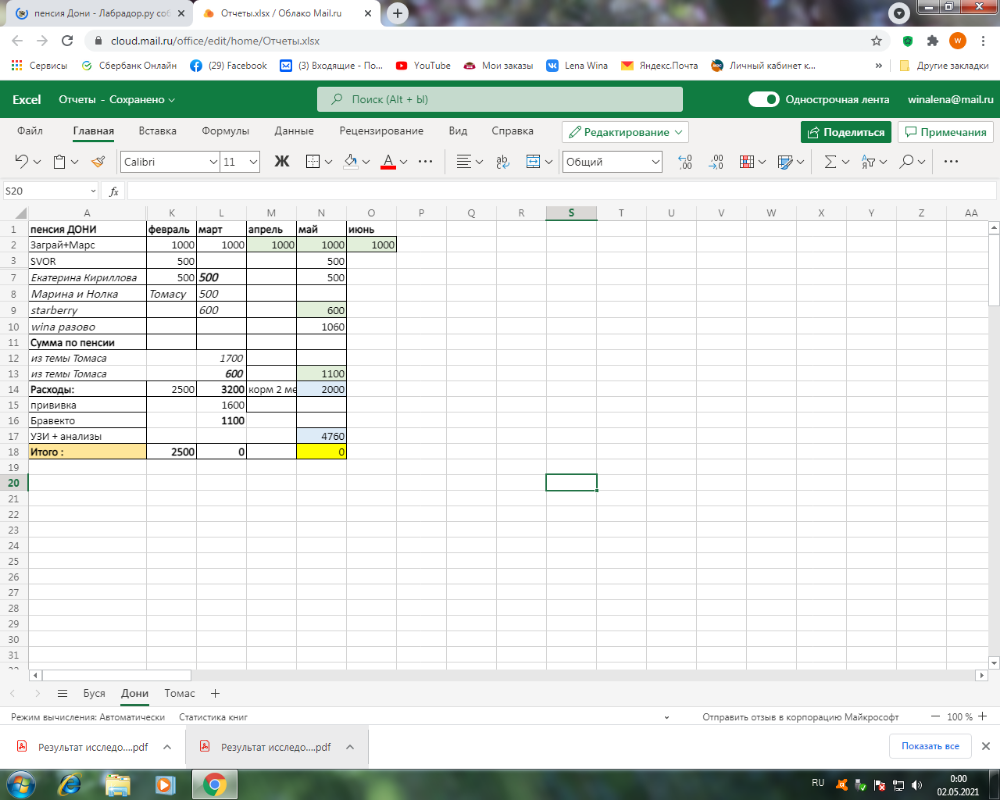Expand the font size 11 dropdown
Viewport: 1000px width, 800px height.
point(252,162)
